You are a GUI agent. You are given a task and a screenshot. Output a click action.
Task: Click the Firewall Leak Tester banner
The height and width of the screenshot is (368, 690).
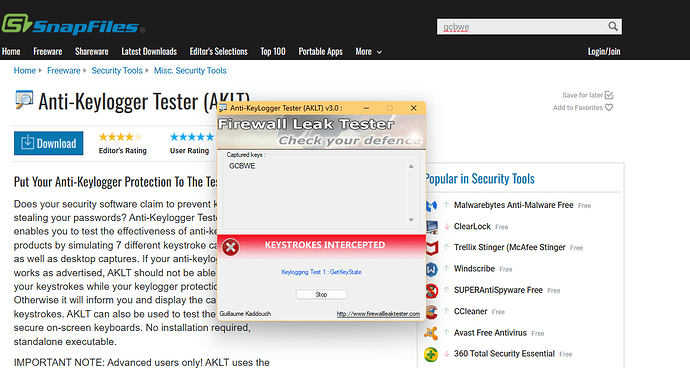(x=322, y=132)
